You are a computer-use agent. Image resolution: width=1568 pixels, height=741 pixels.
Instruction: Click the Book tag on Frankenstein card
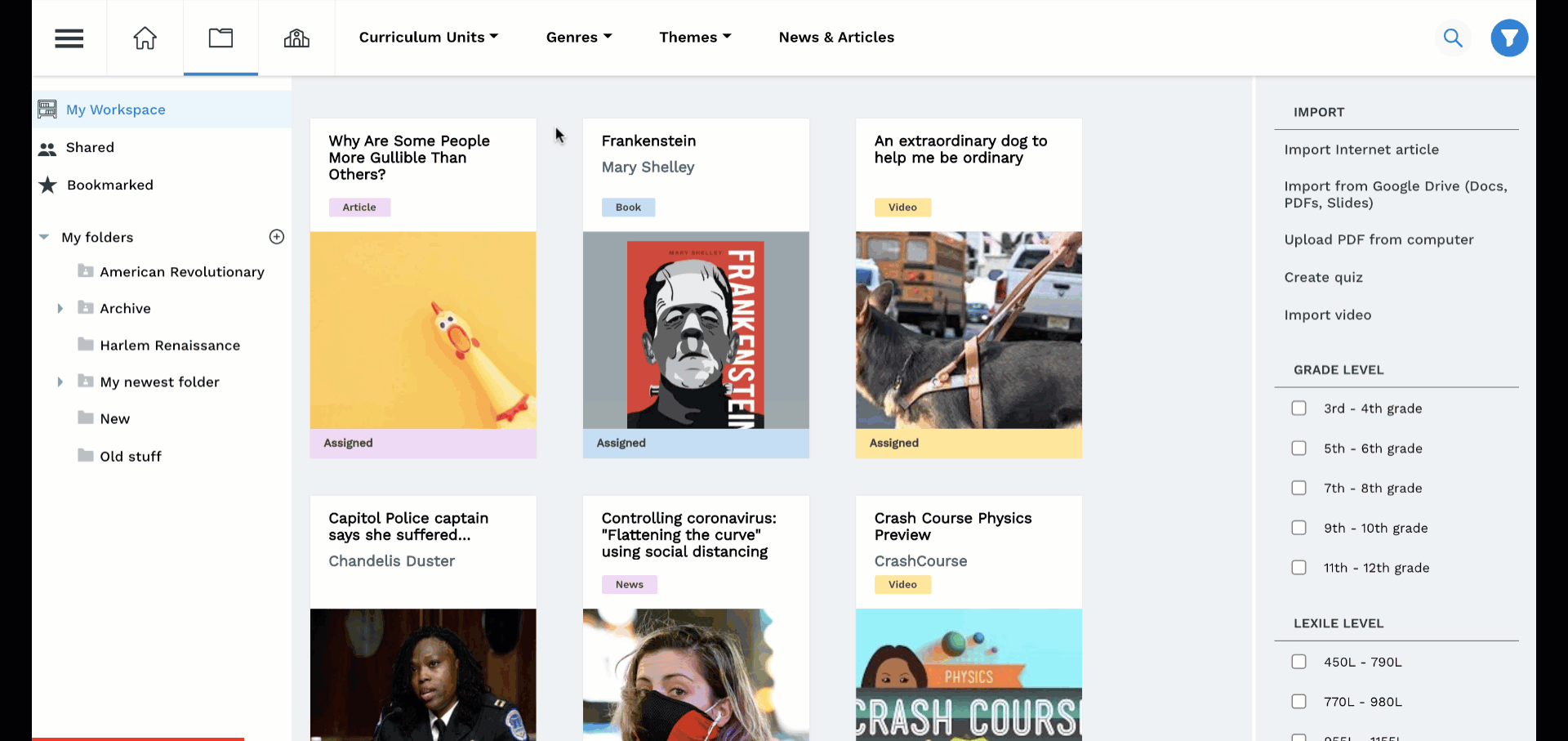628,208
